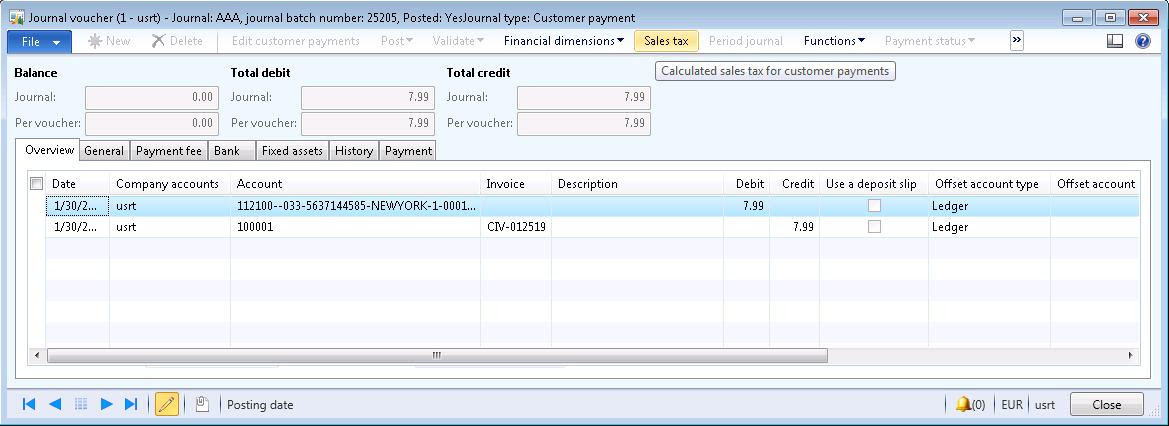The width and height of the screenshot is (1169, 426).
Task: Click the Balance Journal amount field
Action: click(152, 97)
